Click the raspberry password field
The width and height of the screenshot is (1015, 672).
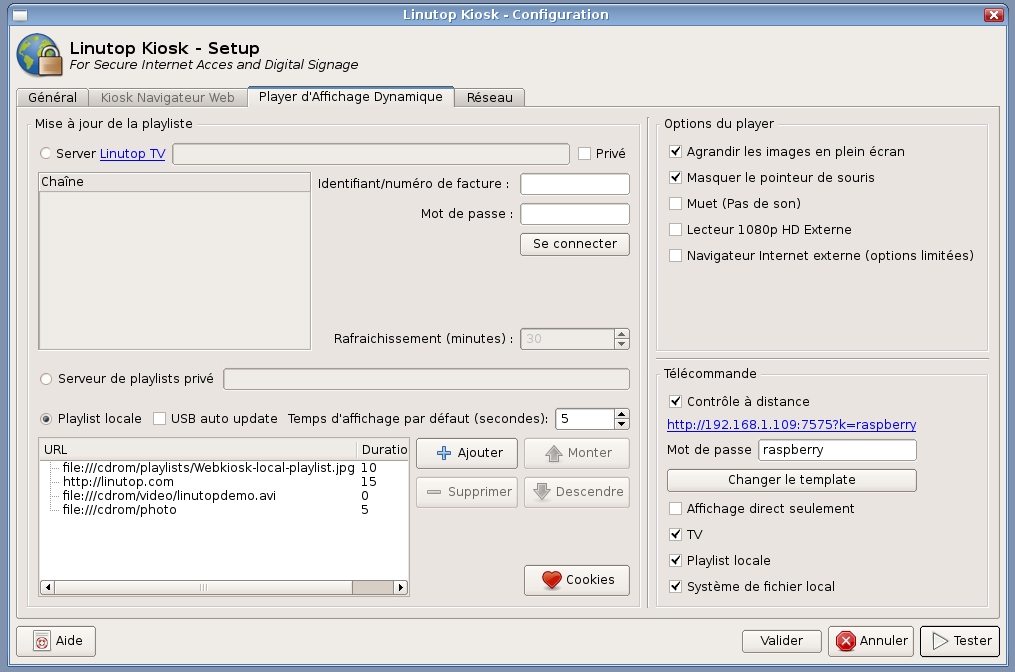coord(837,450)
